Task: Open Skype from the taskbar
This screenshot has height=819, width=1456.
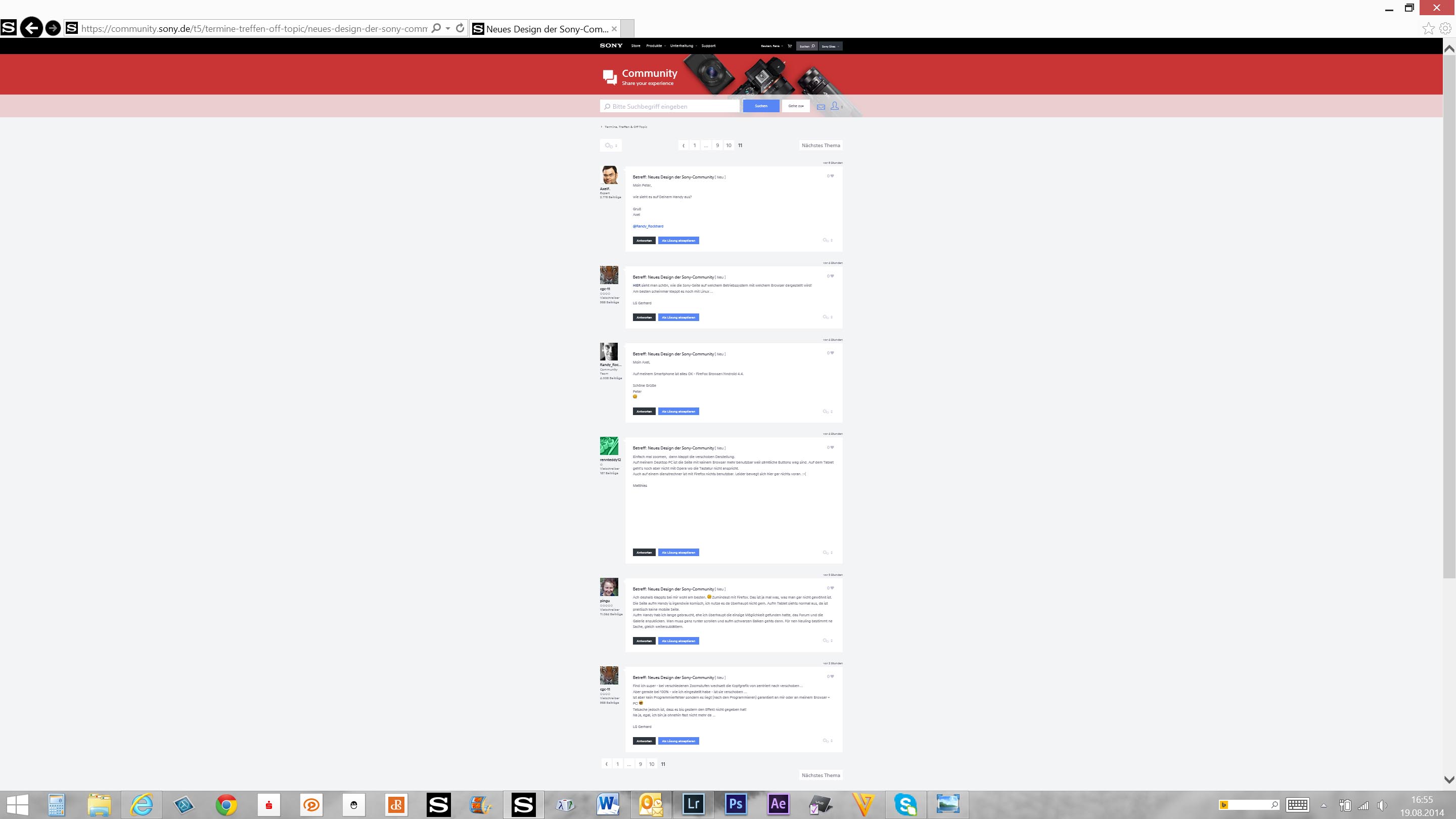Action: (x=905, y=804)
